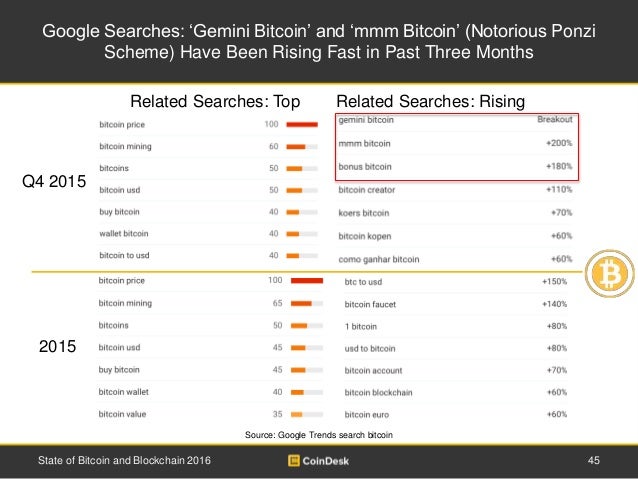The height and width of the screenshot is (479, 638).
Task: Open the 'bitcoin faucet' search entry
Action: 371,303
